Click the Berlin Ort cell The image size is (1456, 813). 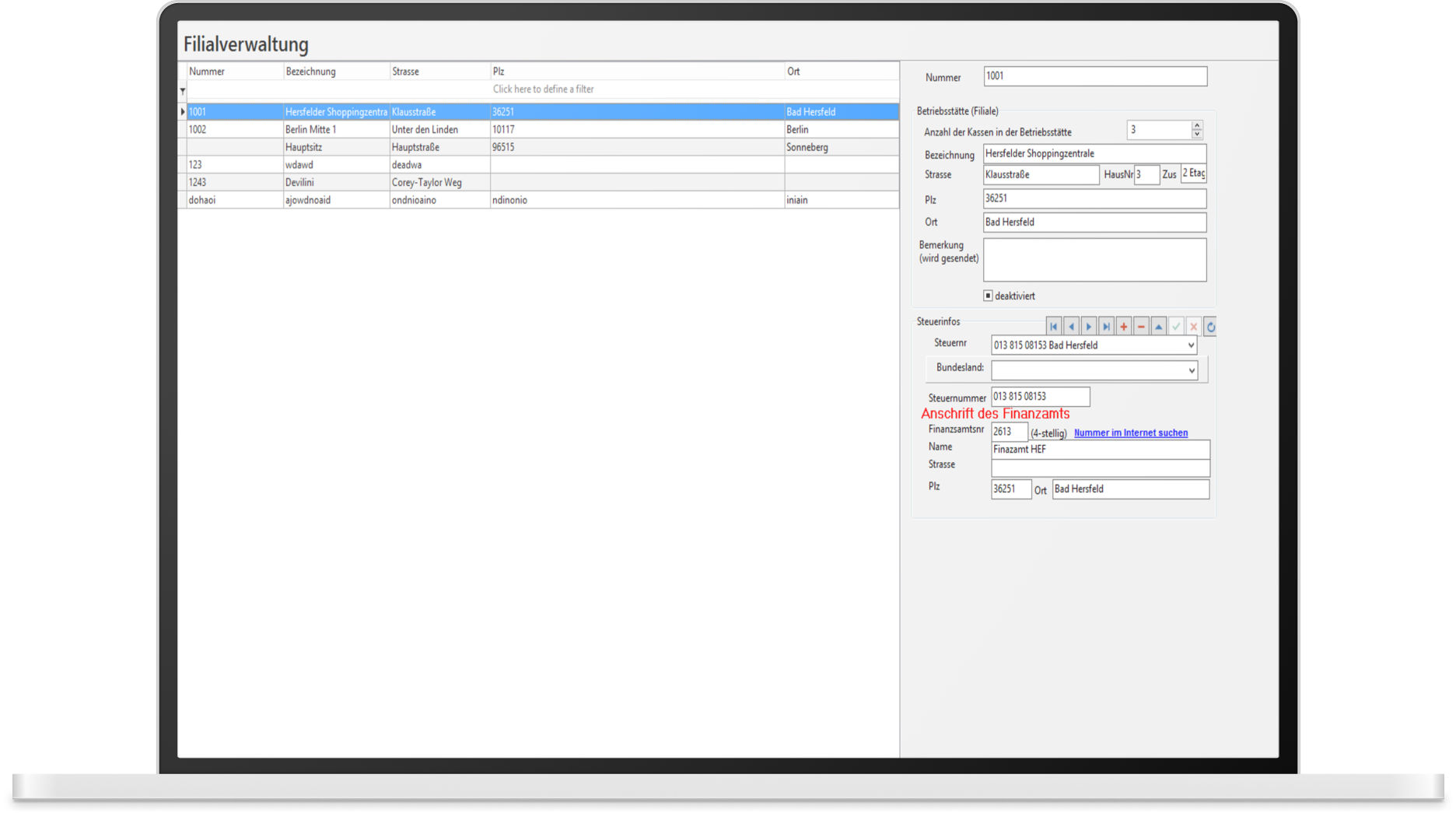[842, 130]
